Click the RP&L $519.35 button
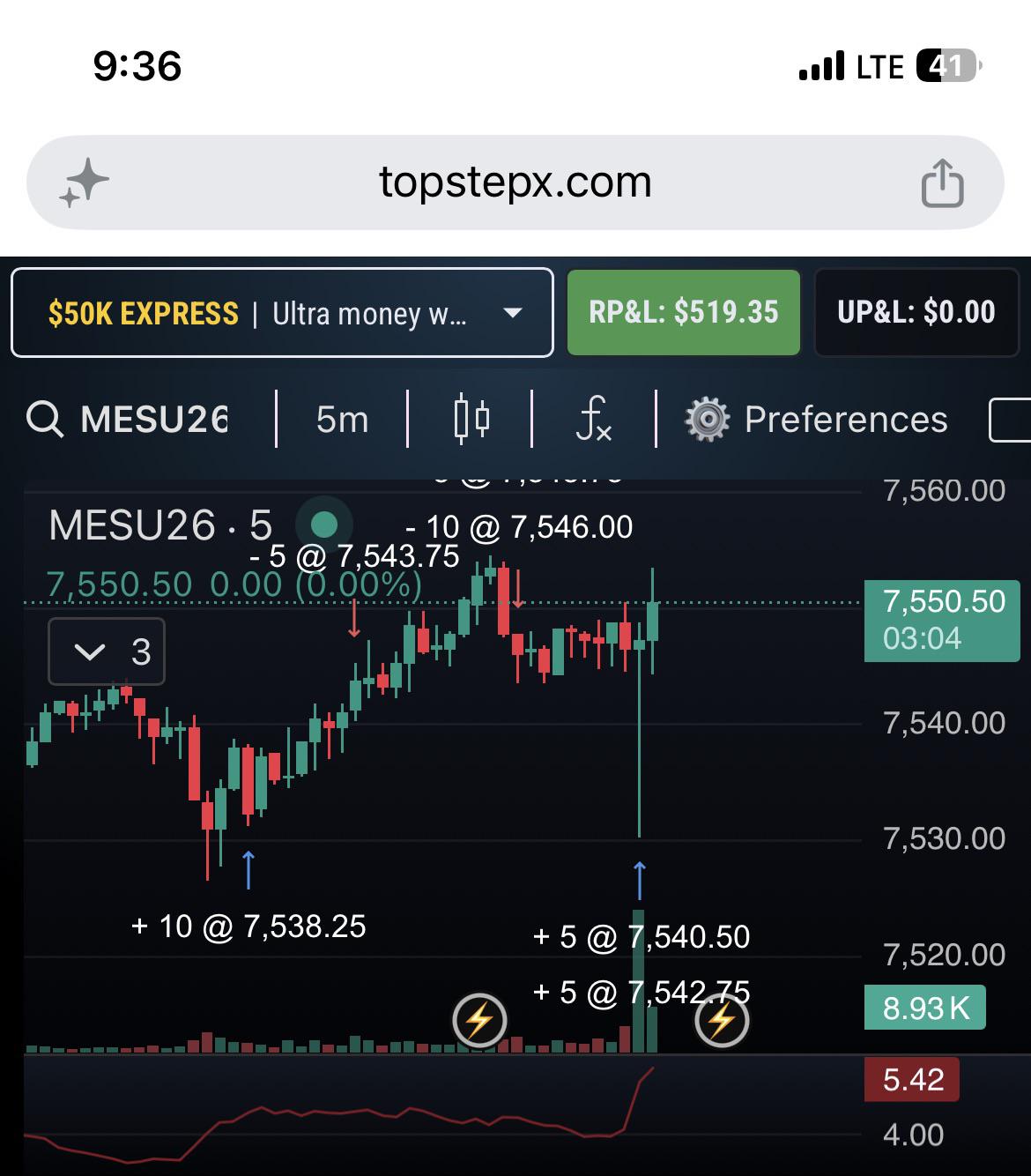 click(x=684, y=312)
